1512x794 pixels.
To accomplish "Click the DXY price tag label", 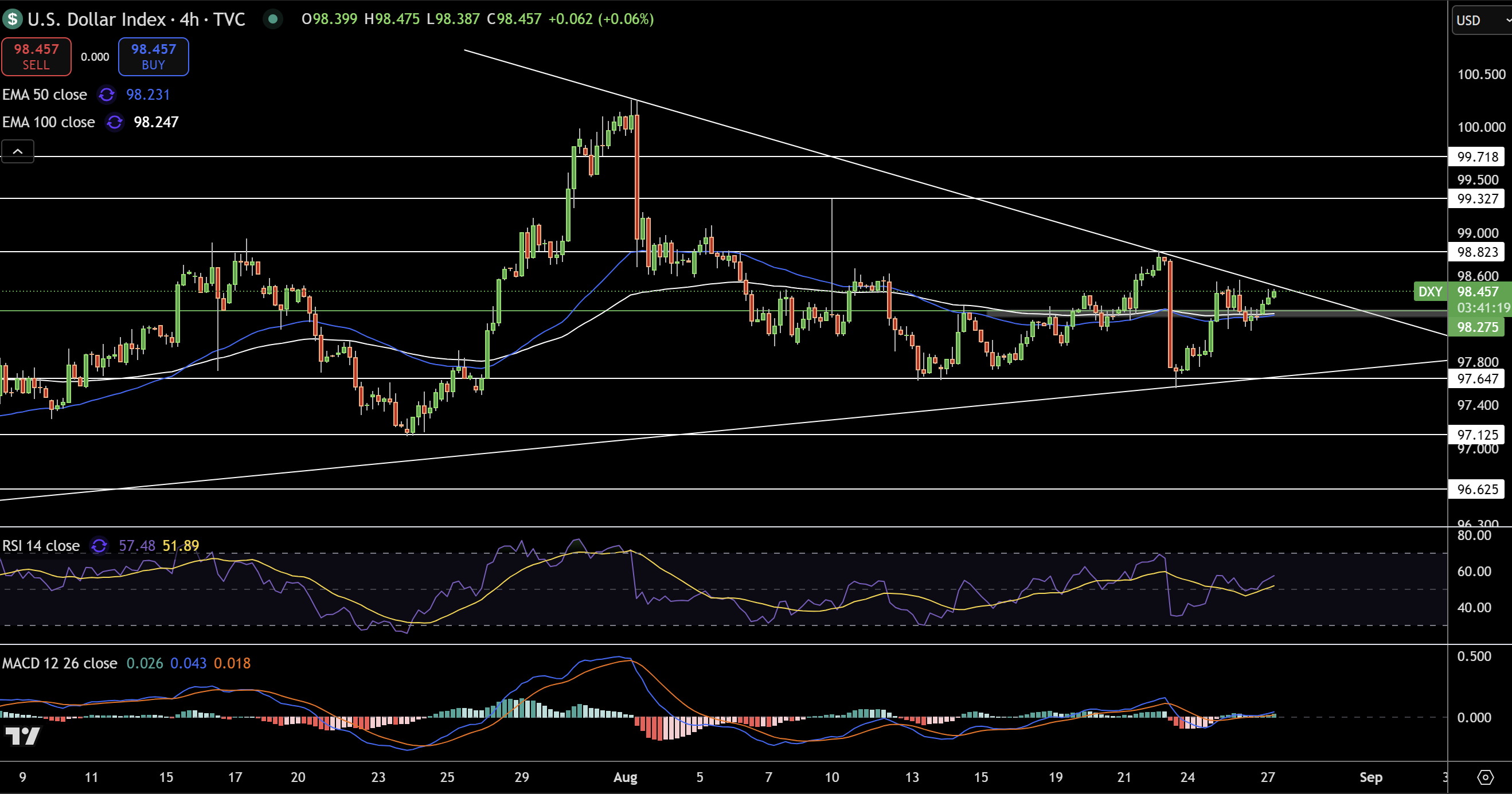I will [x=1430, y=292].
